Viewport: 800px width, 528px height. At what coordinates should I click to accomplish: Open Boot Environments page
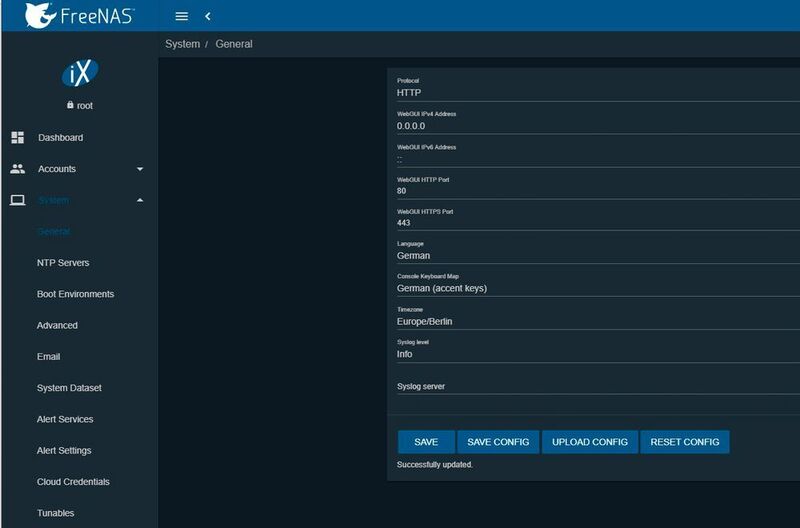point(76,294)
